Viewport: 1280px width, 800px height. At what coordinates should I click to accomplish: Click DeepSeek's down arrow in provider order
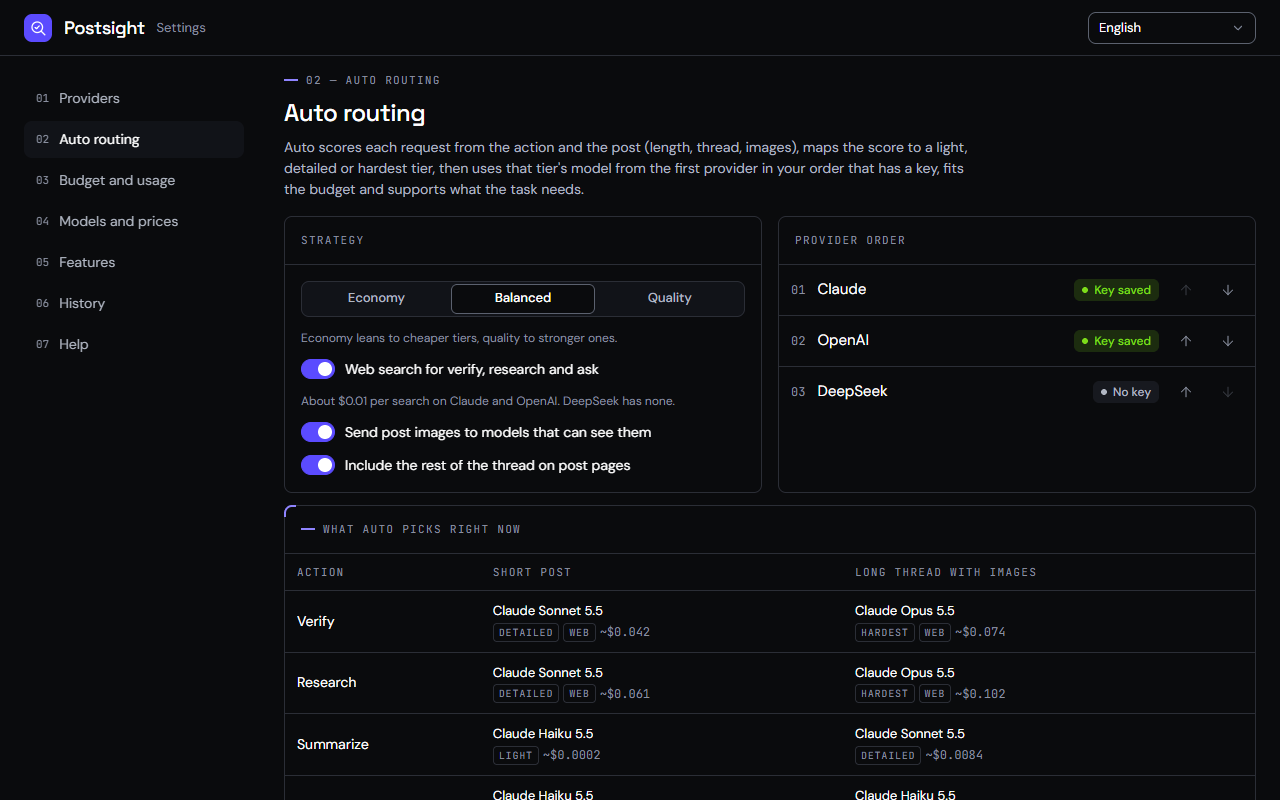pyautogui.click(x=1228, y=392)
